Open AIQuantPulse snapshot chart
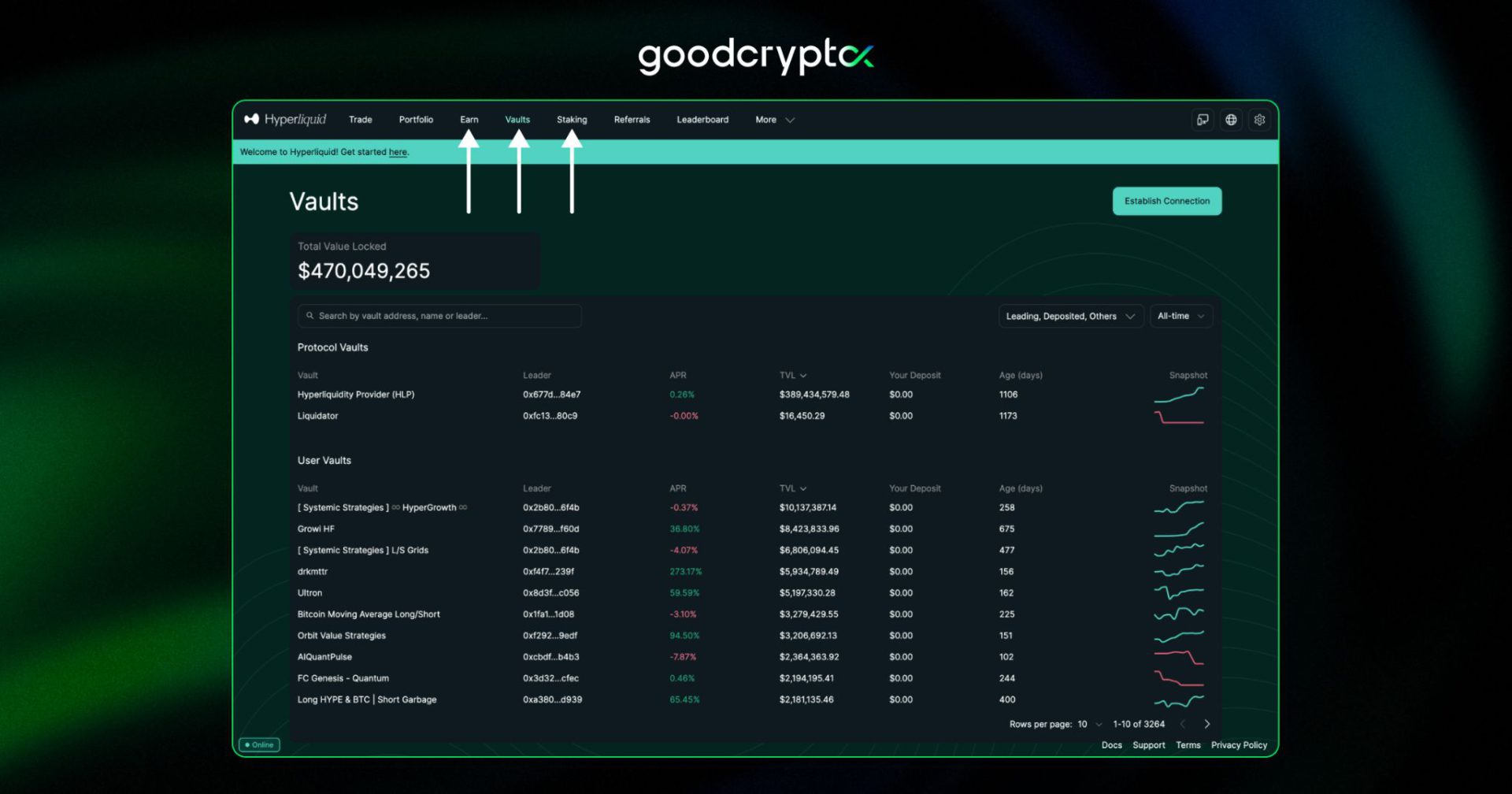This screenshot has width=1512, height=794. pyautogui.click(x=1179, y=657)
